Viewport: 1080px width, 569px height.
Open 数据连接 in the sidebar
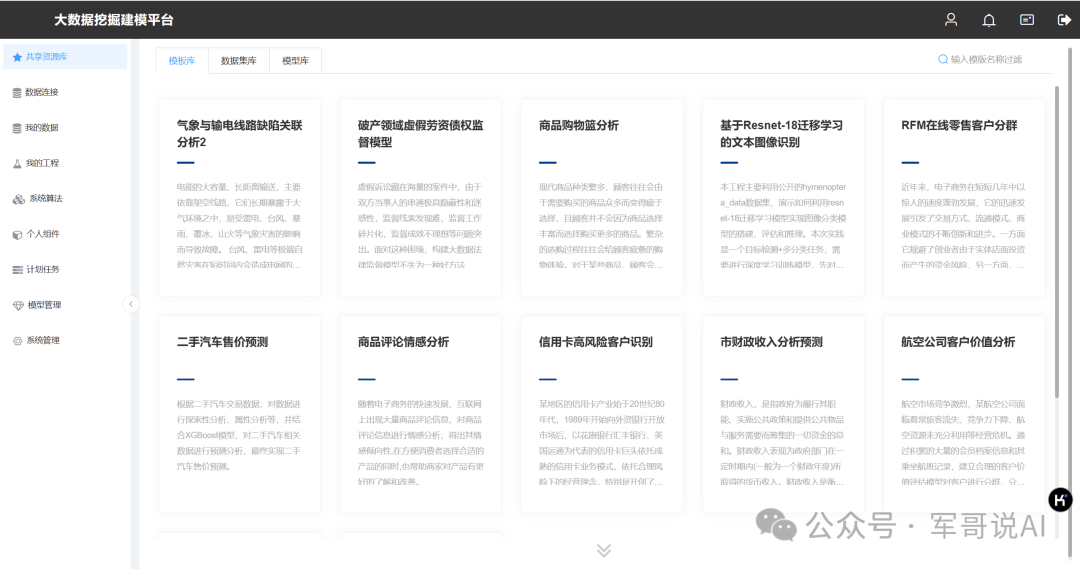point(65,92)
